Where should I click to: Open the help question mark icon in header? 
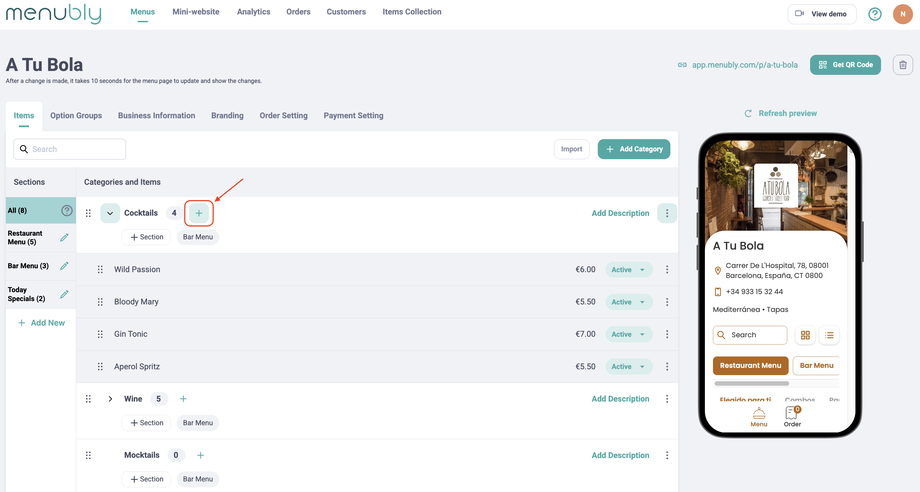pyautogui.click(x=875, y=13)
